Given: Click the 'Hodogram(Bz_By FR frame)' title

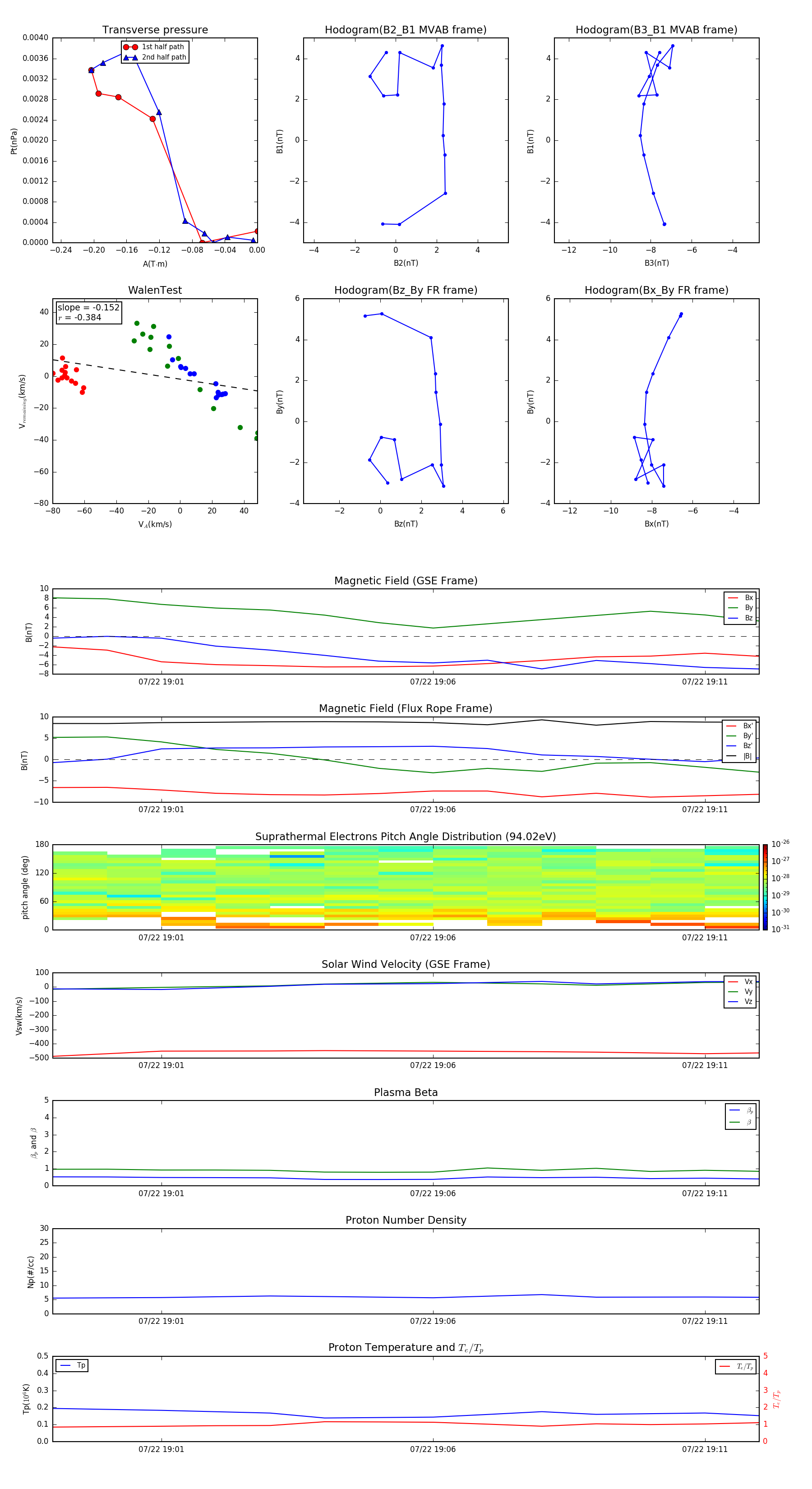Looking at the screenshot, I should click(x=406, y=290).
